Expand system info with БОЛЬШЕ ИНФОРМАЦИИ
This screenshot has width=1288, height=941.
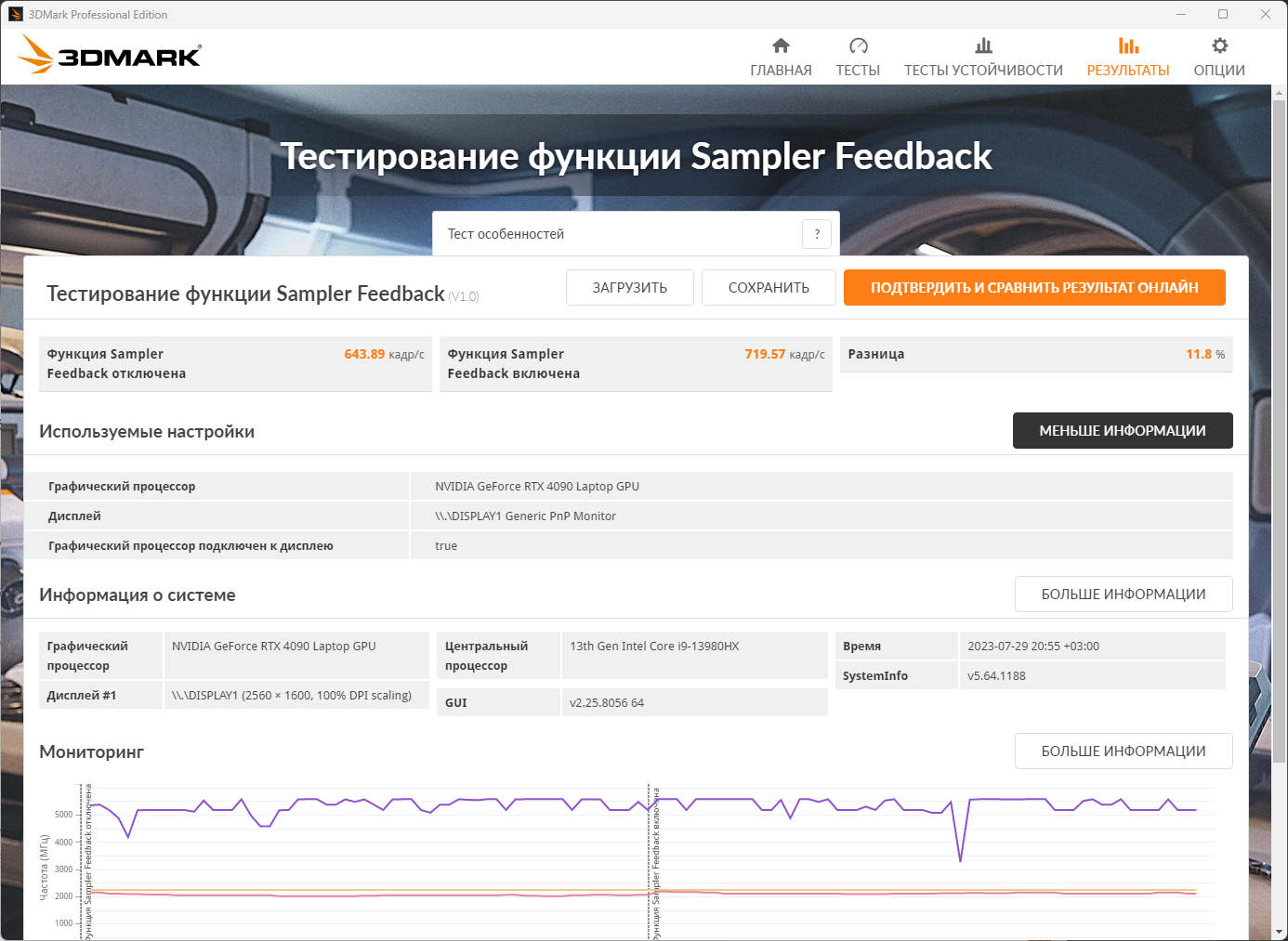(x=1124, y=595)
